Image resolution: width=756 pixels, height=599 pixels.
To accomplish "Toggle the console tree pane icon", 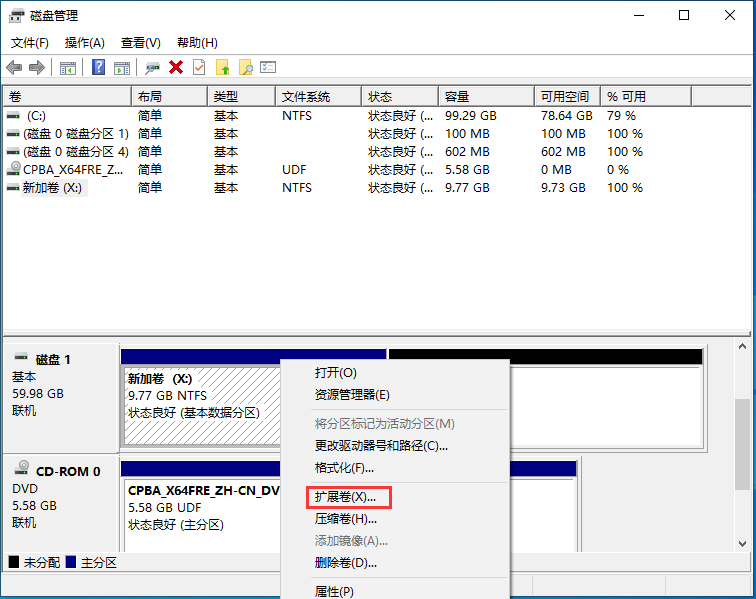I will click(x=68, y=68).
